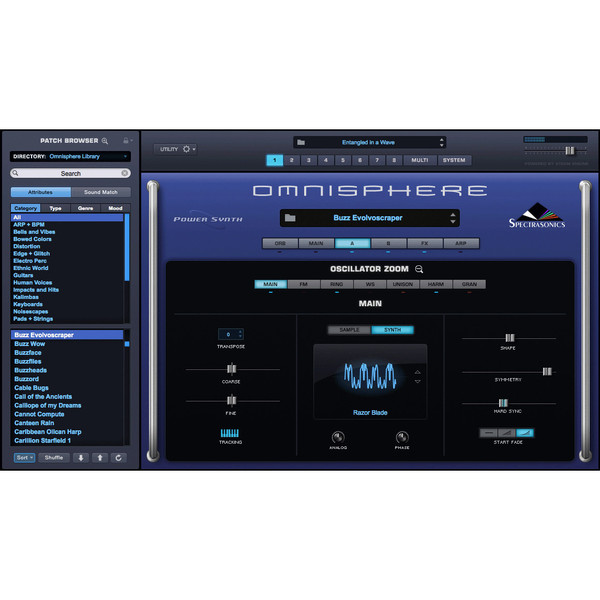Open the FM oscillator tab

303,284
